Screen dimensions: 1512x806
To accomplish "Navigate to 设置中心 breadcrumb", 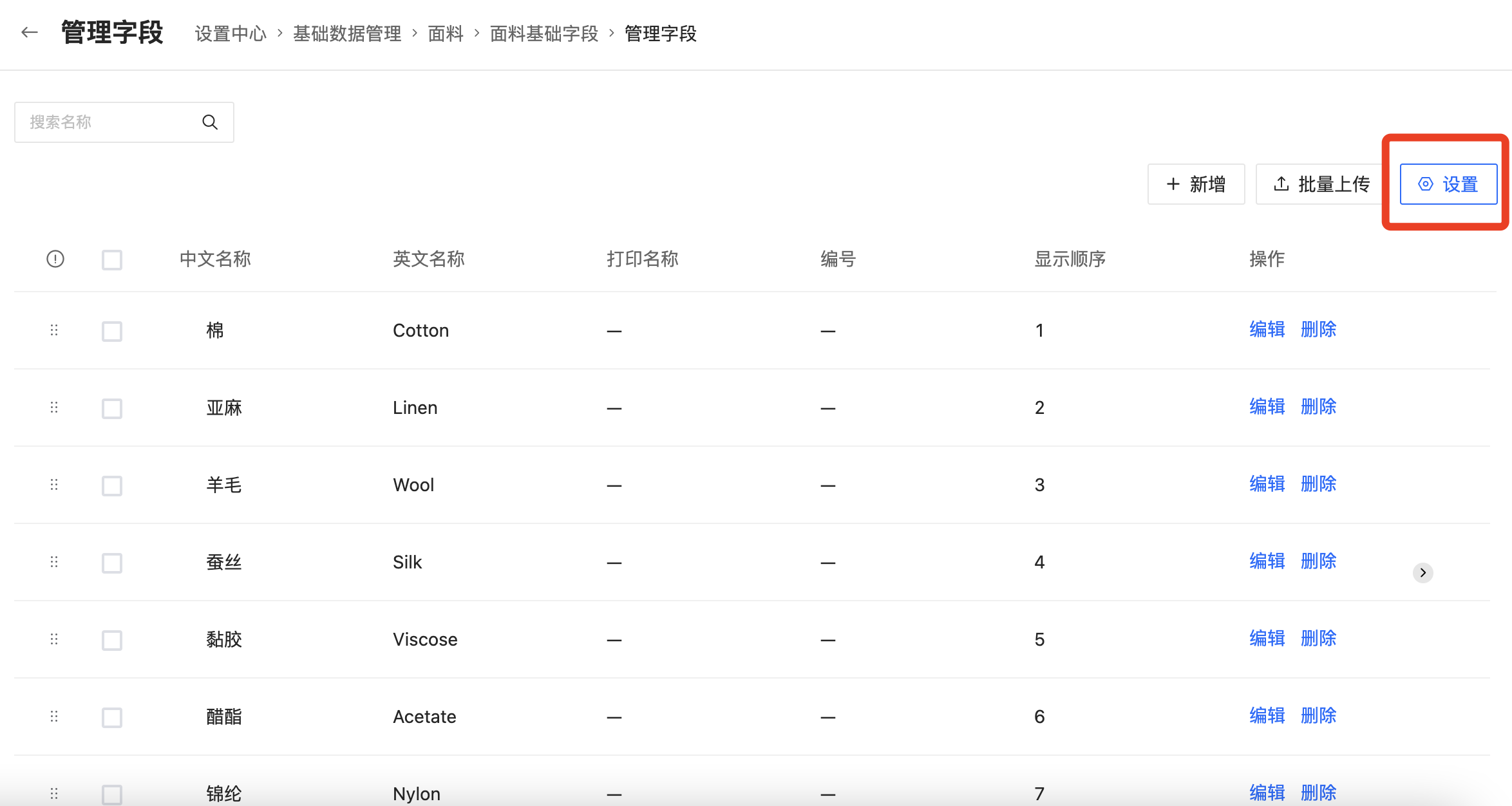I will click(231, 33).
